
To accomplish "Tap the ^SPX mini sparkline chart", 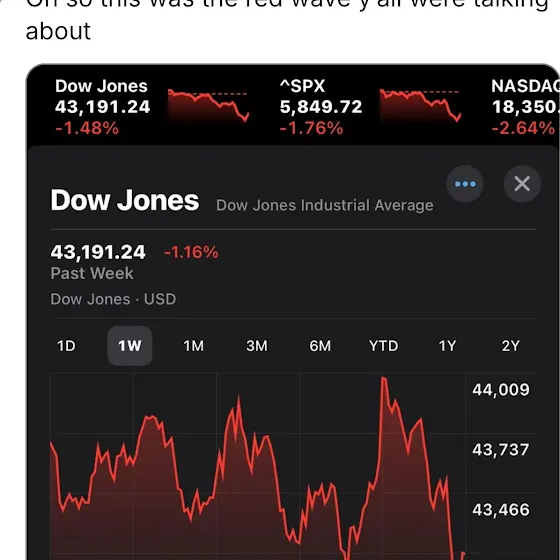I will coord(420,106).
